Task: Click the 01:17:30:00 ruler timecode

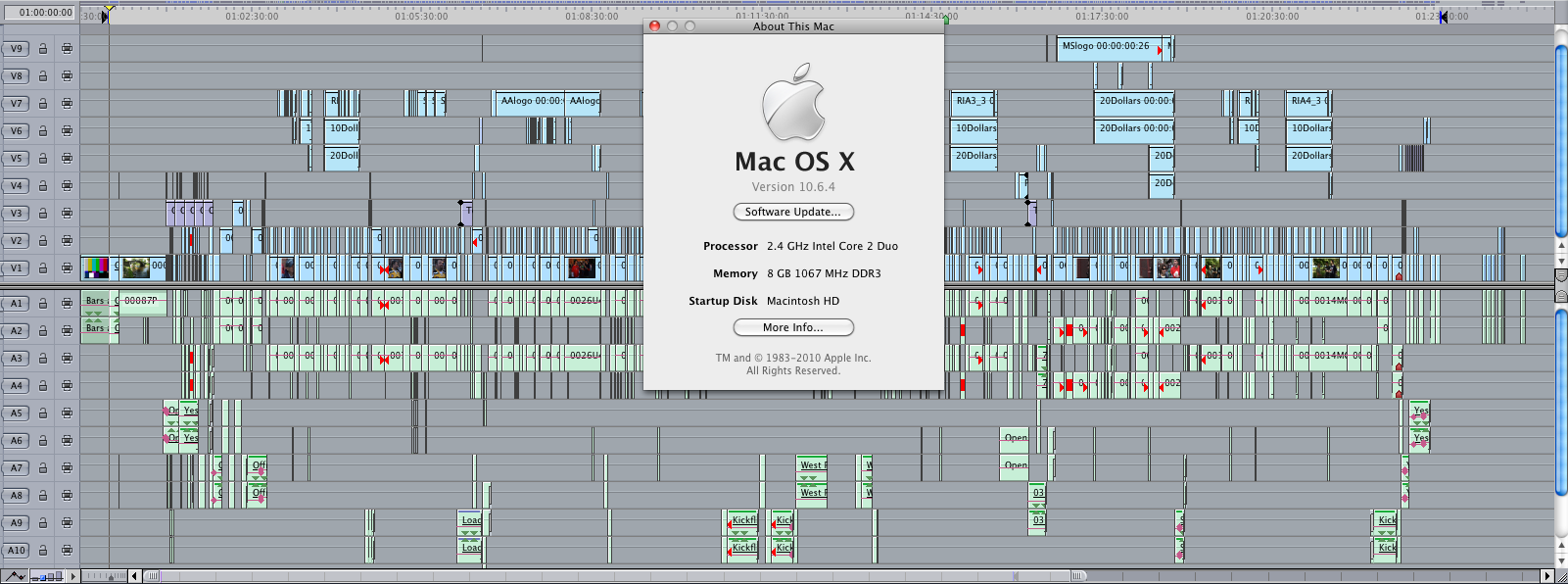Action: point(1102,17)
